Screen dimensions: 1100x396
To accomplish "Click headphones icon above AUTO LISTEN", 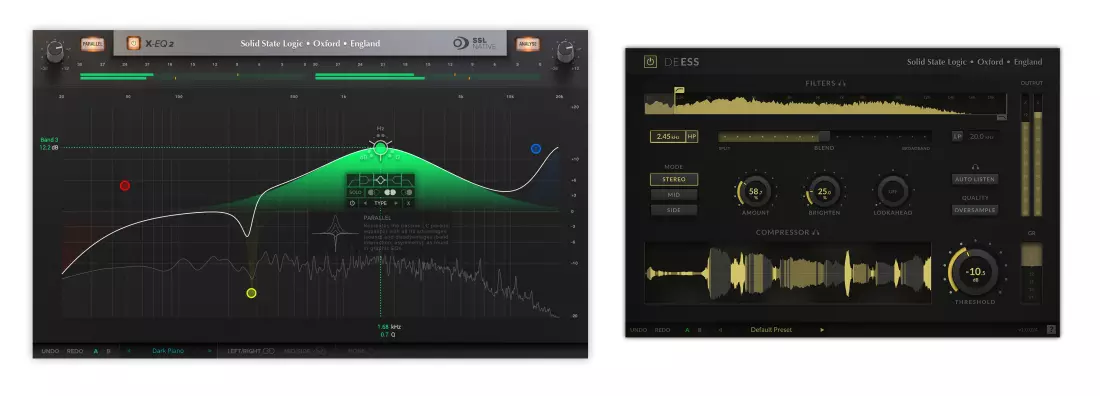I will point(975,167).
